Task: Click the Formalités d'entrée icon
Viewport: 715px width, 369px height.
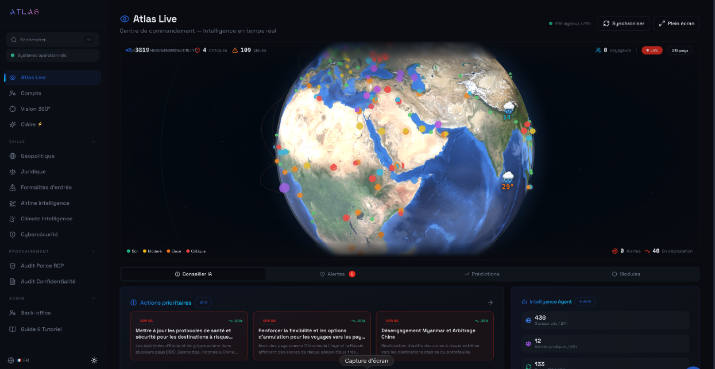Action: tap(13, 187)
